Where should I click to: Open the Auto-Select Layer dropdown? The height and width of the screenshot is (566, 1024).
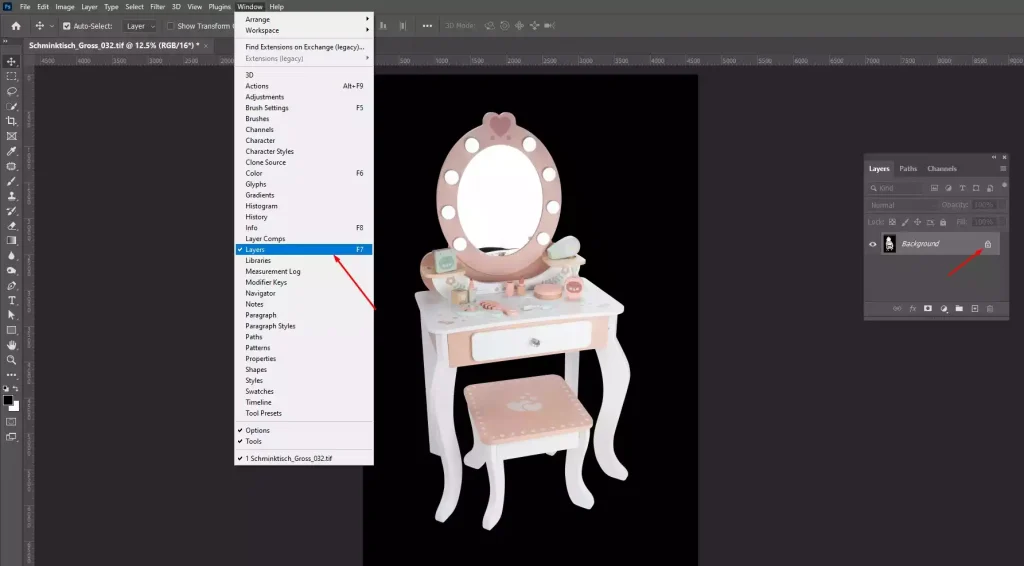tap(140, 26)
